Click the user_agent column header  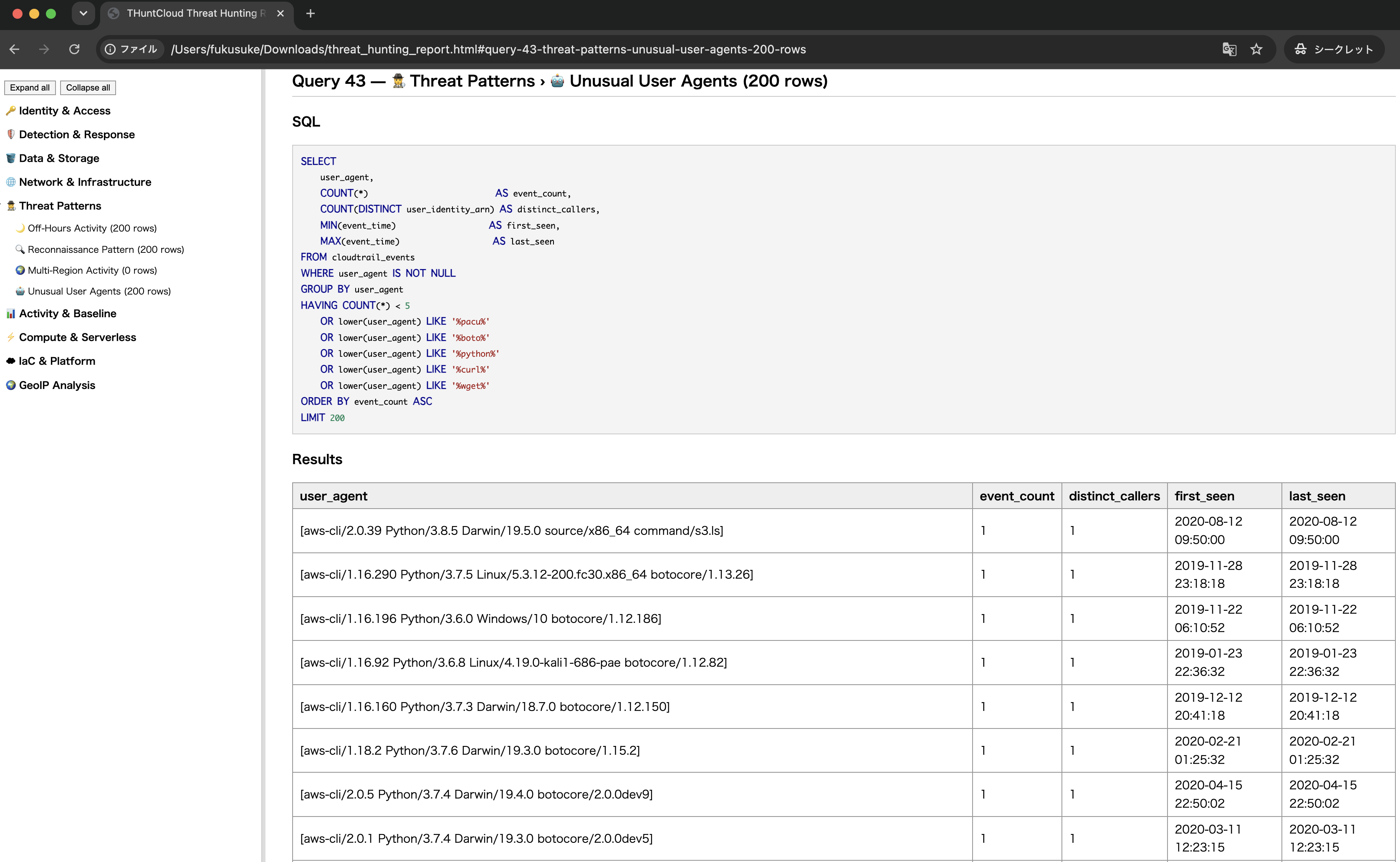(632, 496)
